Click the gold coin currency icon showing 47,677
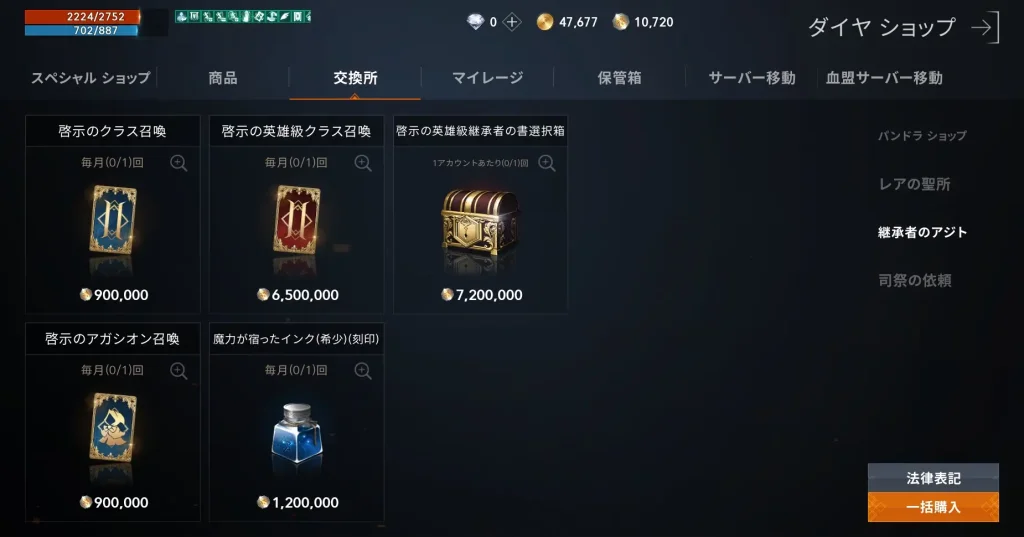This screenshot has height=537, width=1024. 545,22
